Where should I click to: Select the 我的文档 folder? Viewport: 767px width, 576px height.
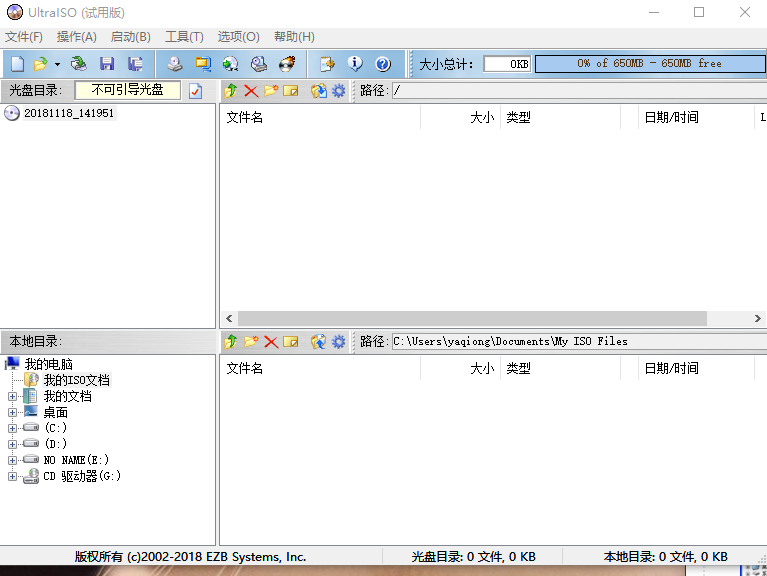[x=68, y=396]
